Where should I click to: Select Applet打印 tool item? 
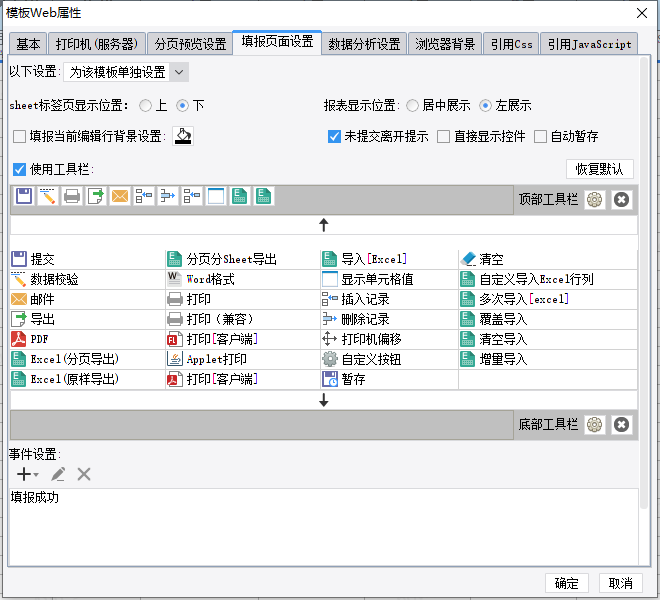(243, 359)
